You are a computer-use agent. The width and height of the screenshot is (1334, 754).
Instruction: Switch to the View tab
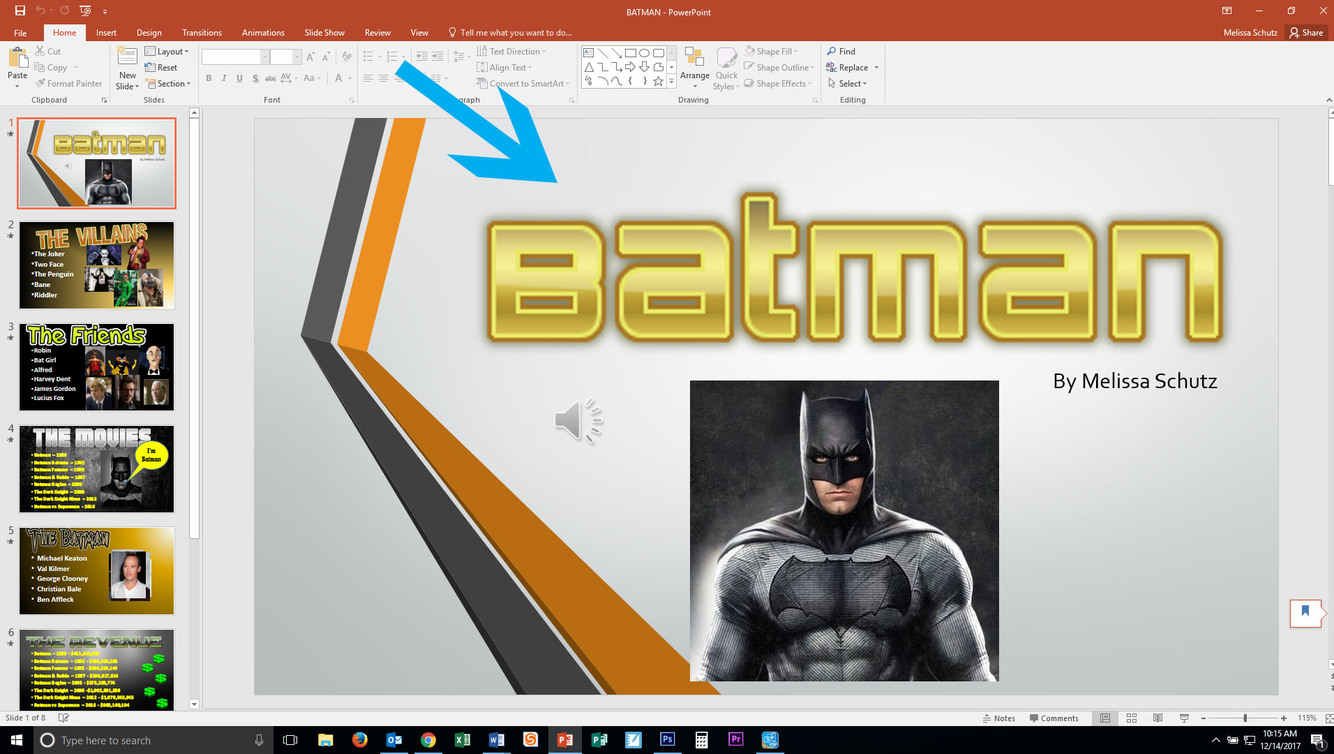tap(419, 33)
